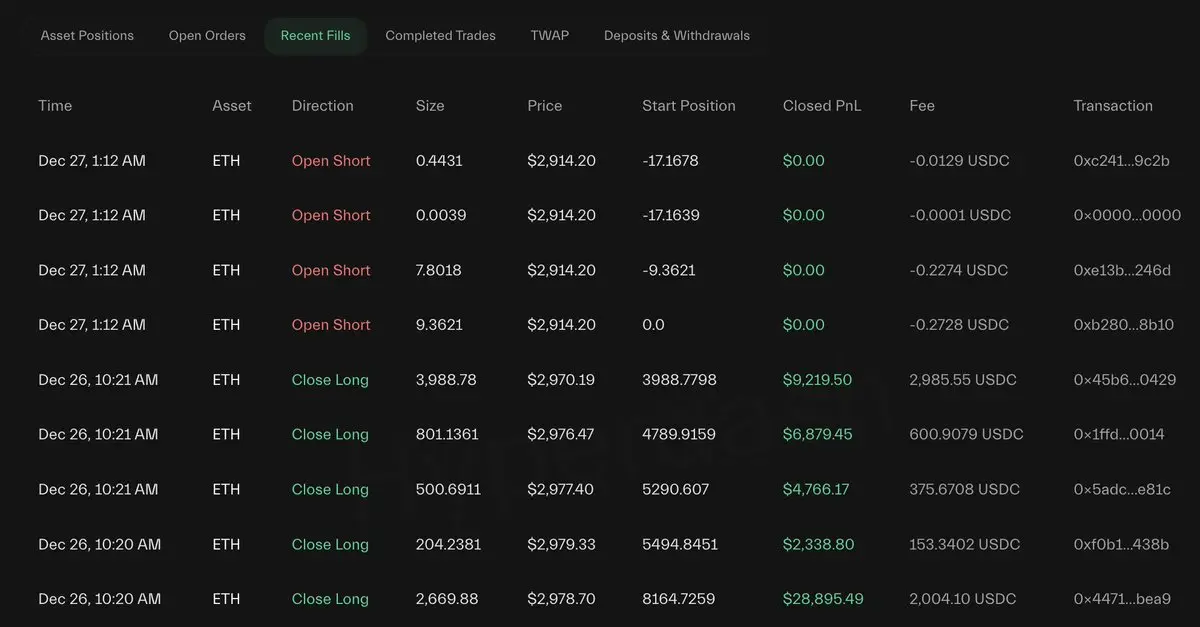Open transaction 0x5adc...e81c
The height and width of the screenshot is (627, 1200).
click(x=1122, y=489)
